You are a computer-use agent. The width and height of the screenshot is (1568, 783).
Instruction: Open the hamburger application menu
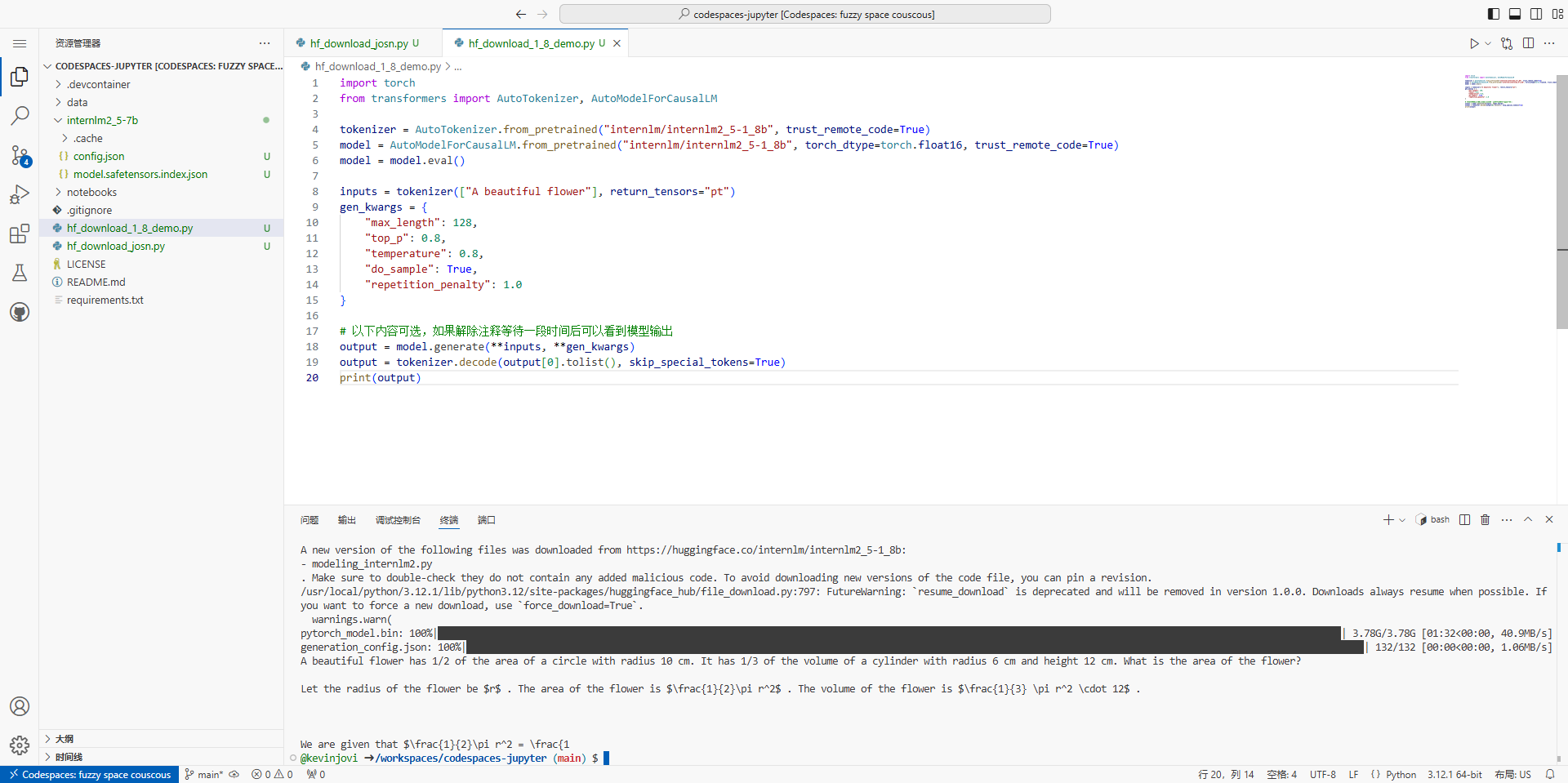(x=20, y=43)
